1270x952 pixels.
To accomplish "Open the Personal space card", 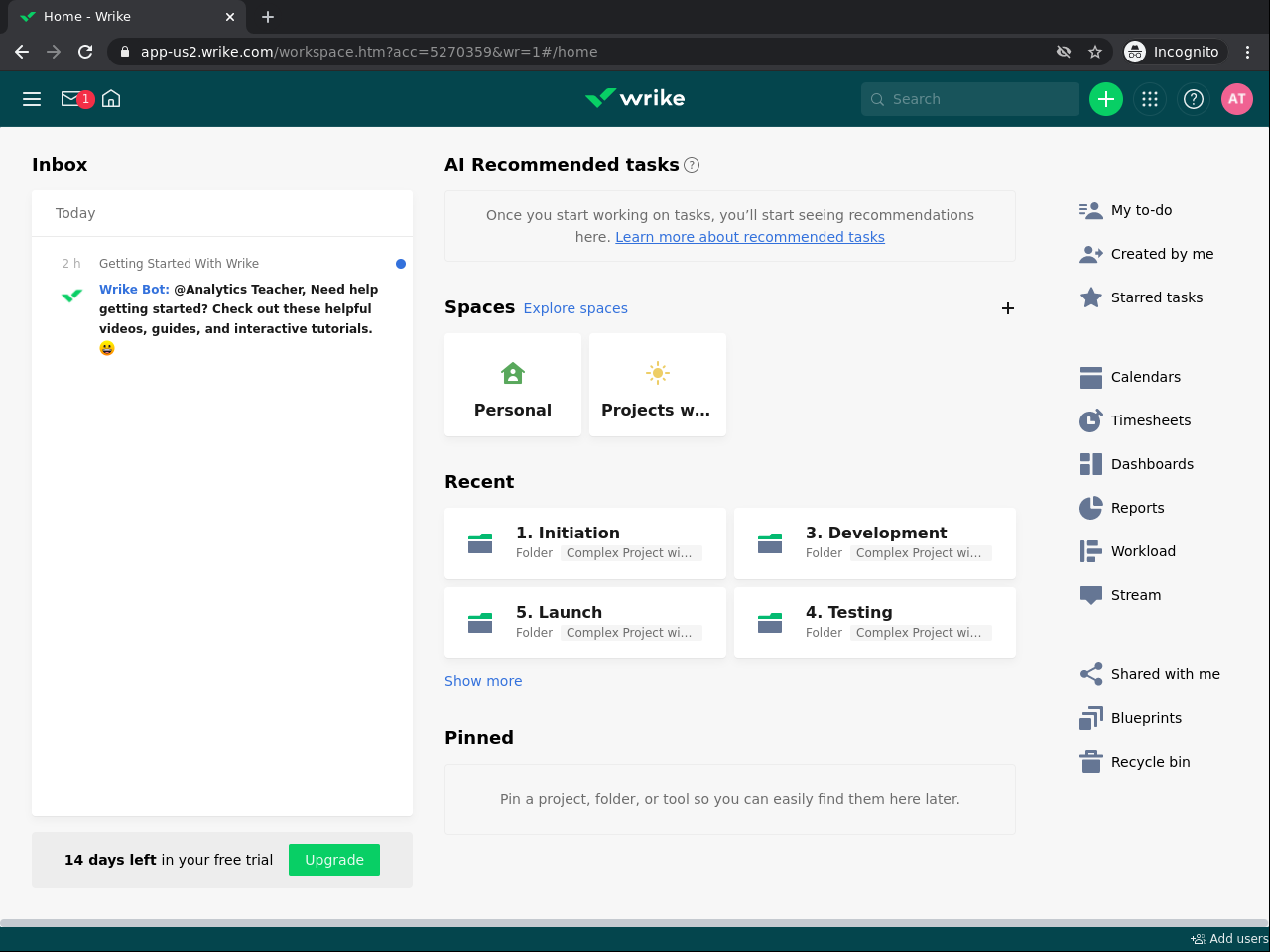I will (513, 385).
